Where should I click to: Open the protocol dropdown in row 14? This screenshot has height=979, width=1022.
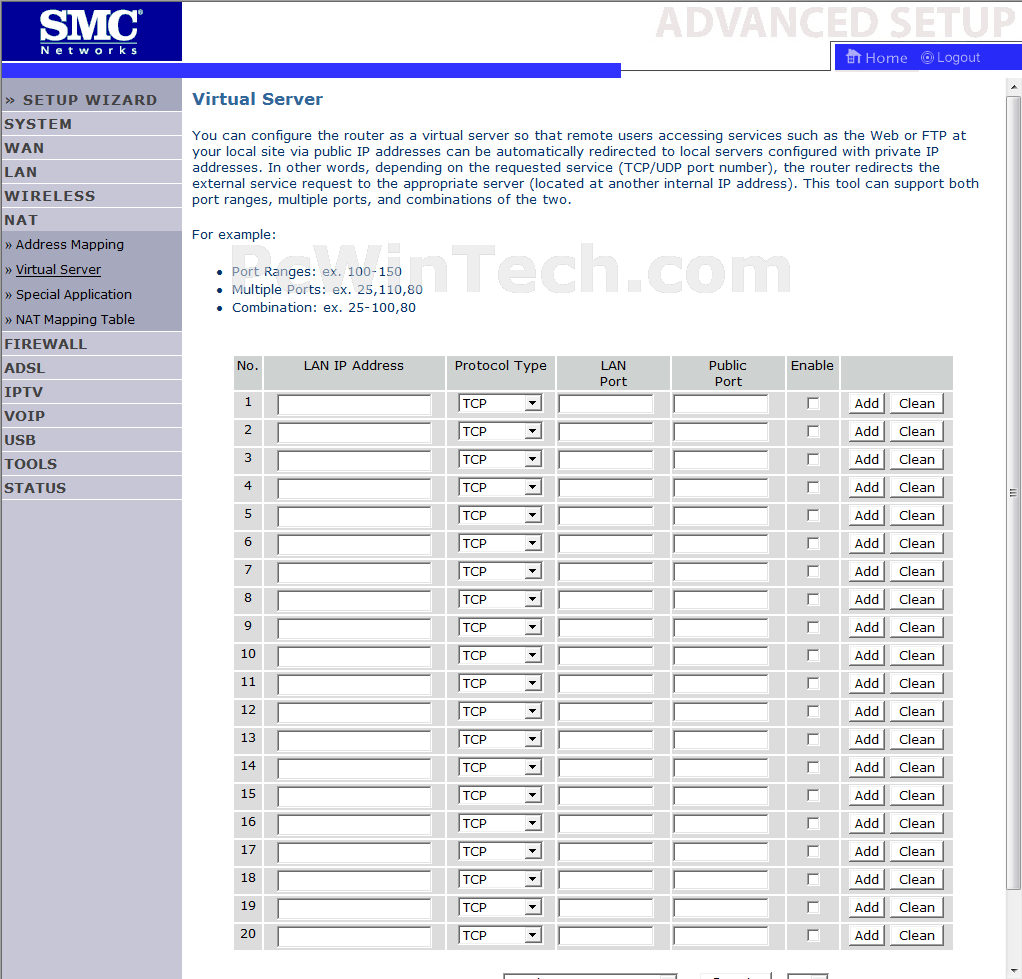(500, 767)
